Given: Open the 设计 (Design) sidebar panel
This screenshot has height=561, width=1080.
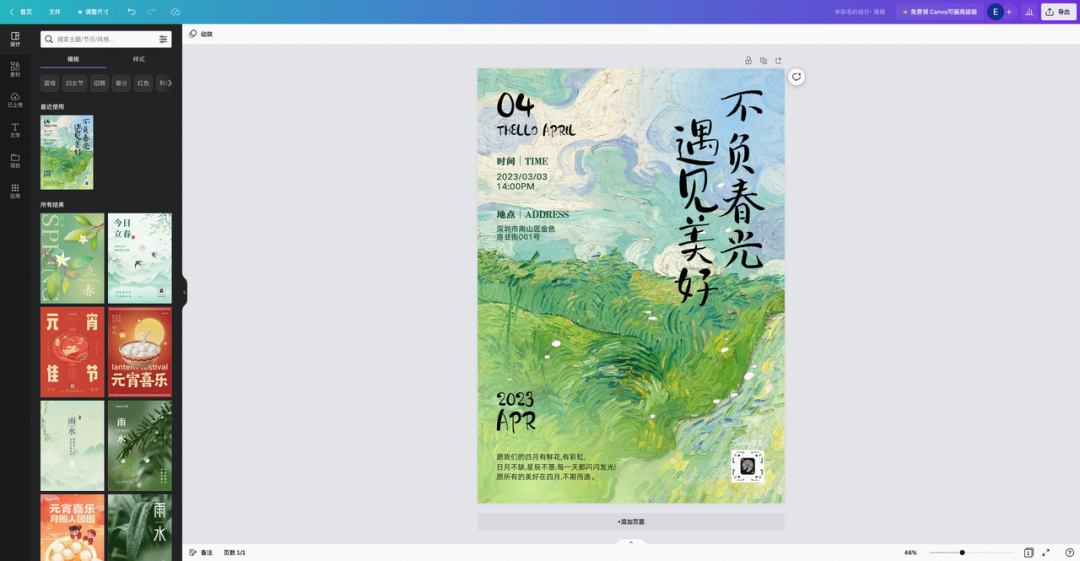Looking at the screenshot, I should tap(14, 39).
